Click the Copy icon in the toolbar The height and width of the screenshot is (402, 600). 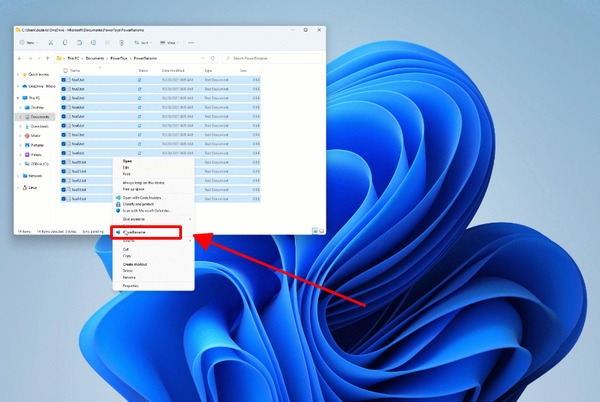click(x=65, y=43)
